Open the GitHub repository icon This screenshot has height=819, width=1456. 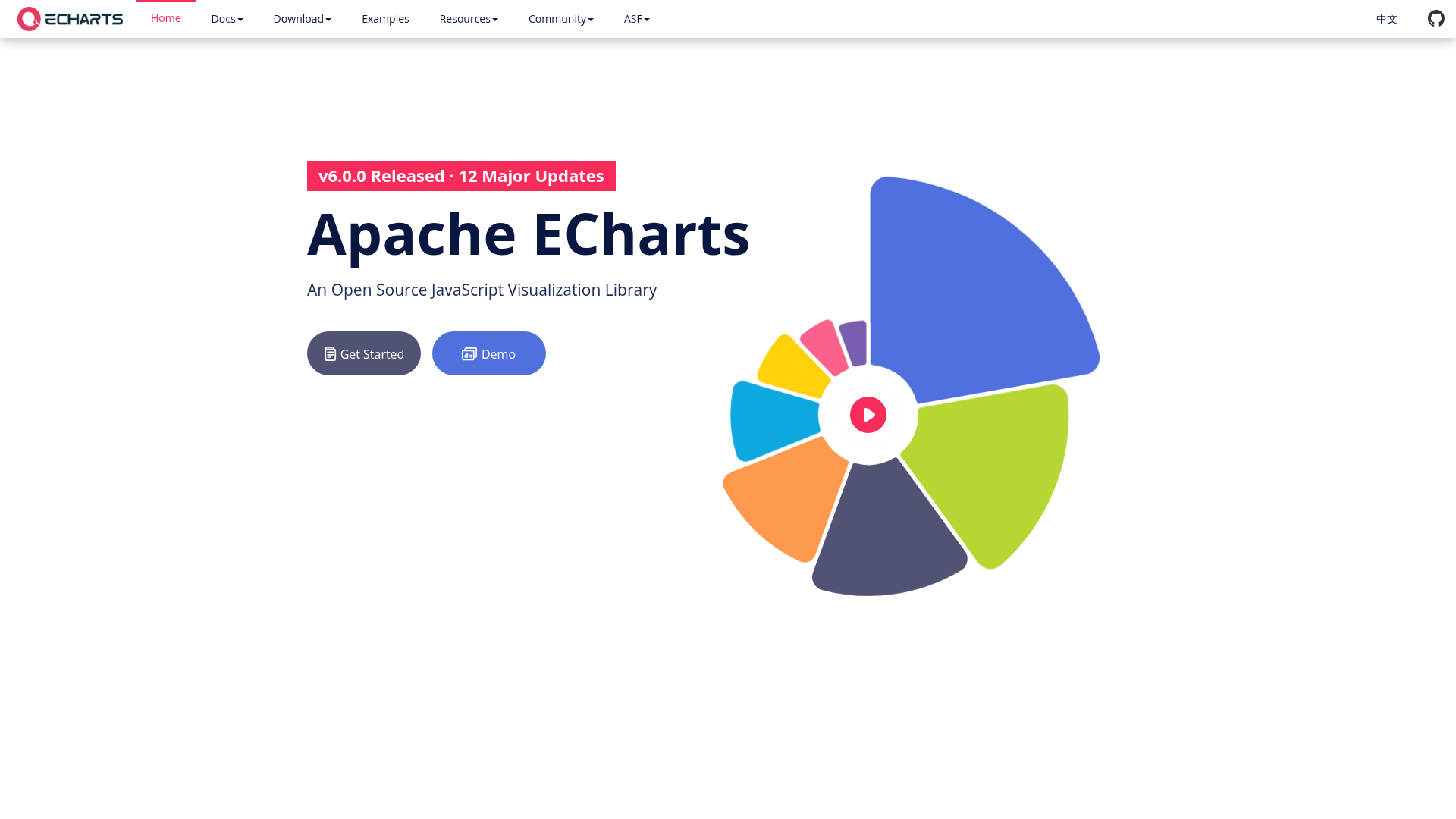tap(1435, 18)
